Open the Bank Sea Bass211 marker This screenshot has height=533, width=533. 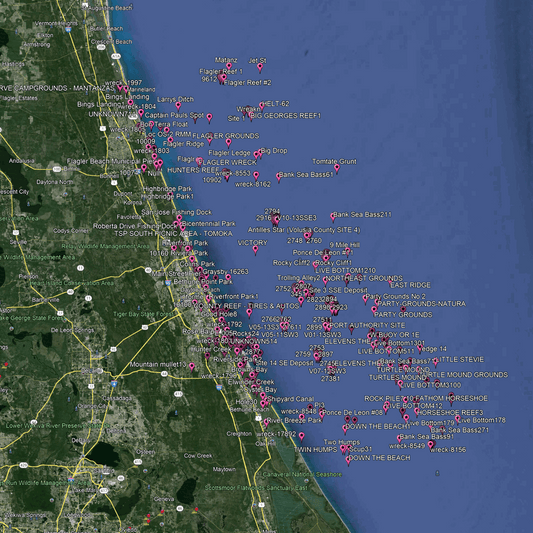[x=333, y=217]
